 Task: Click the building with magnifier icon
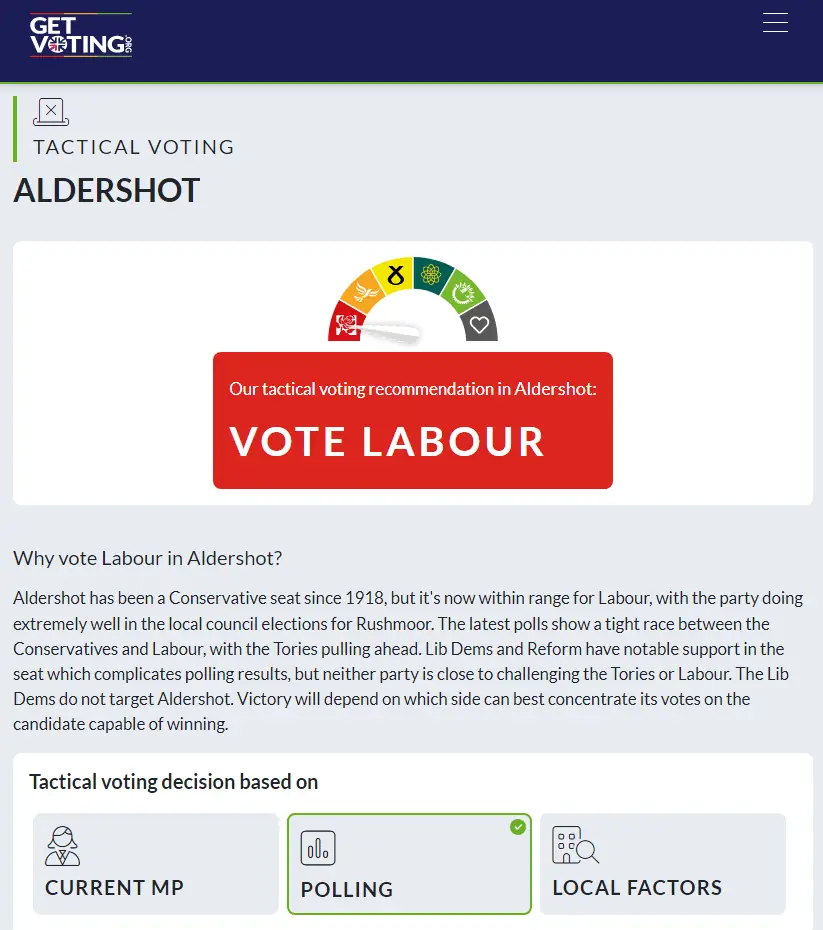pos(575,846)
